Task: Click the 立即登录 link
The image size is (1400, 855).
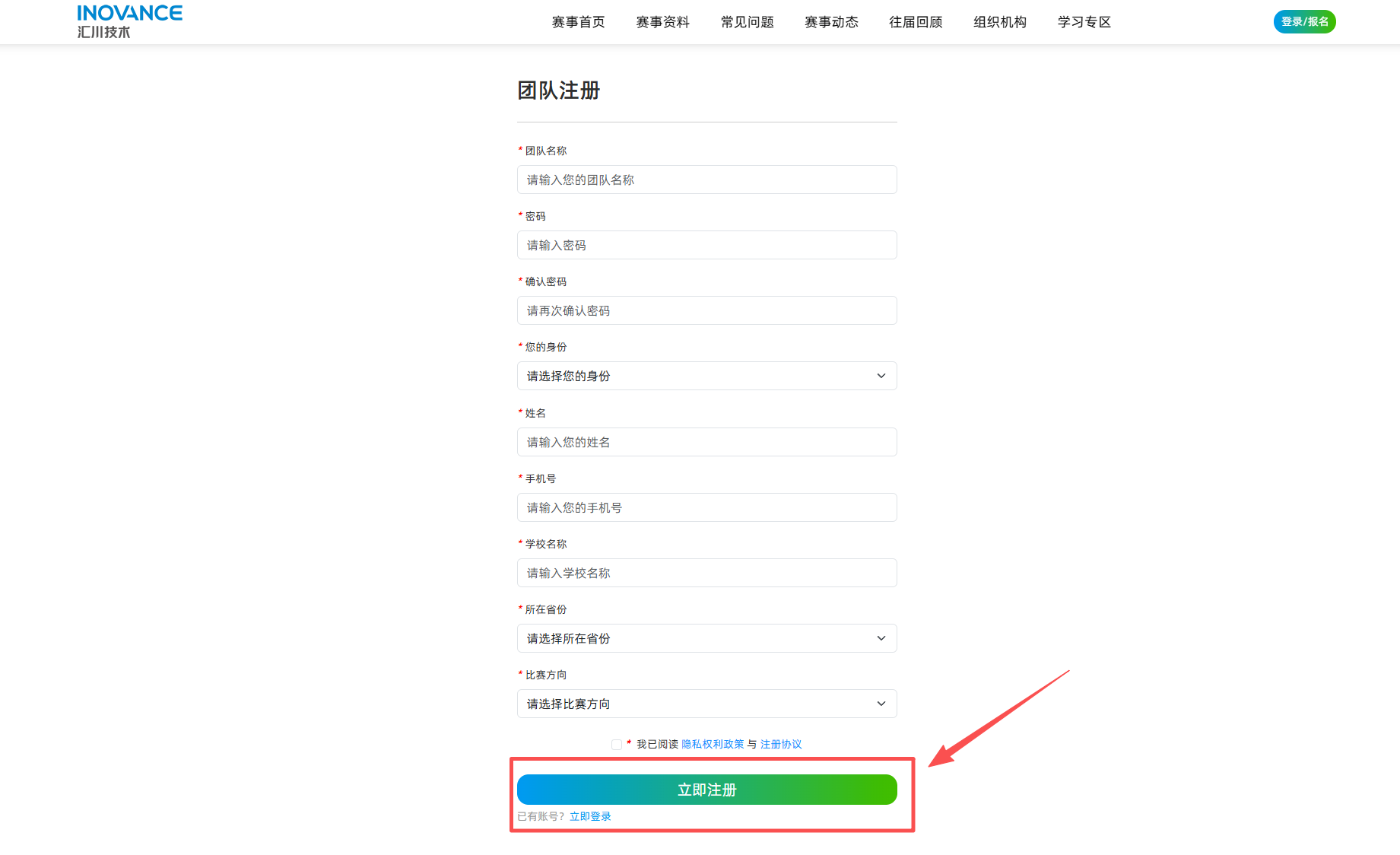Action: tap(590, 816)
